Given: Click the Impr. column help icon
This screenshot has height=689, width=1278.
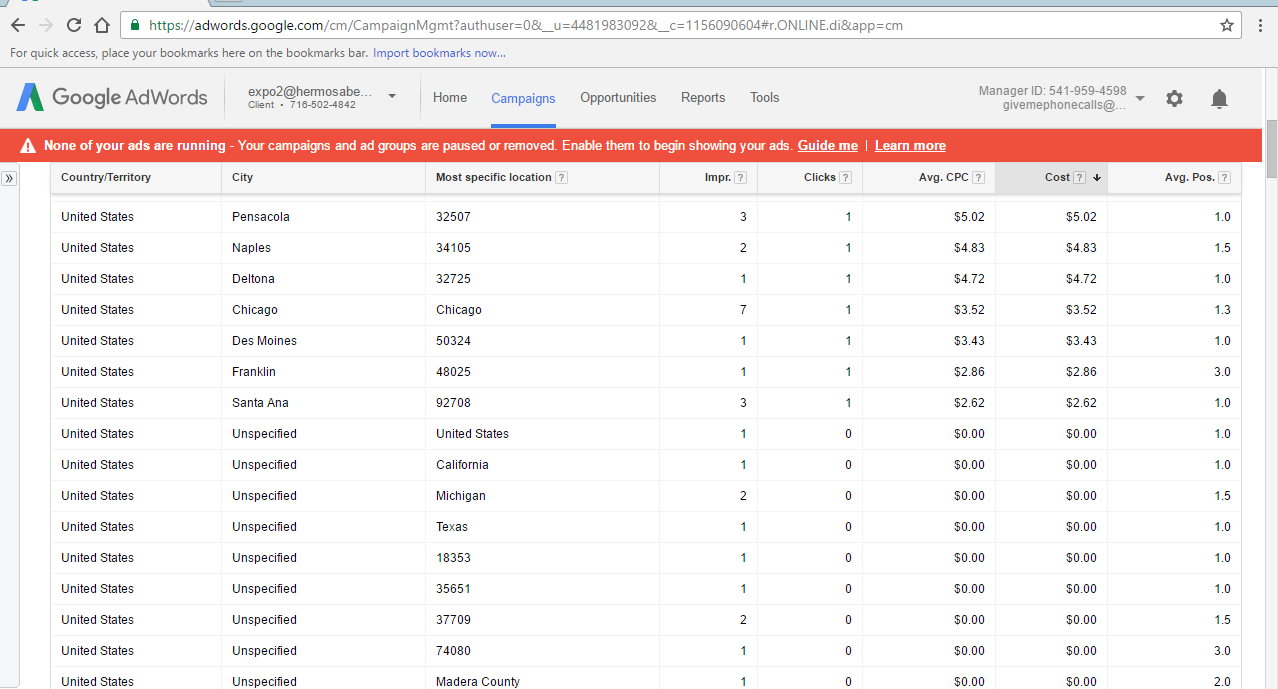Looking at the screenshot, I should point(740,178).
